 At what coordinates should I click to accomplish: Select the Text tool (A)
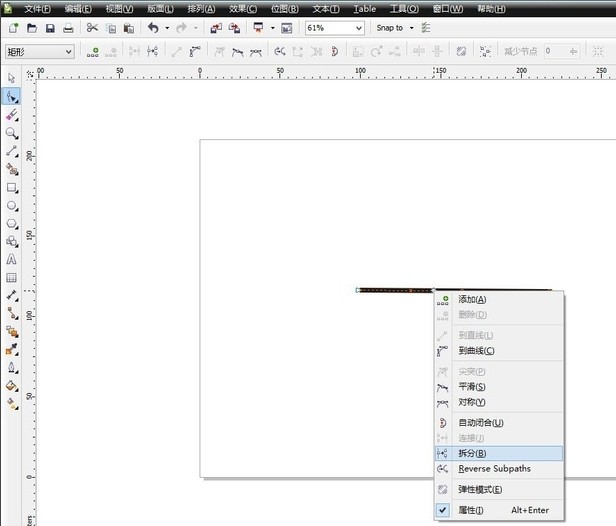point(12,259)
